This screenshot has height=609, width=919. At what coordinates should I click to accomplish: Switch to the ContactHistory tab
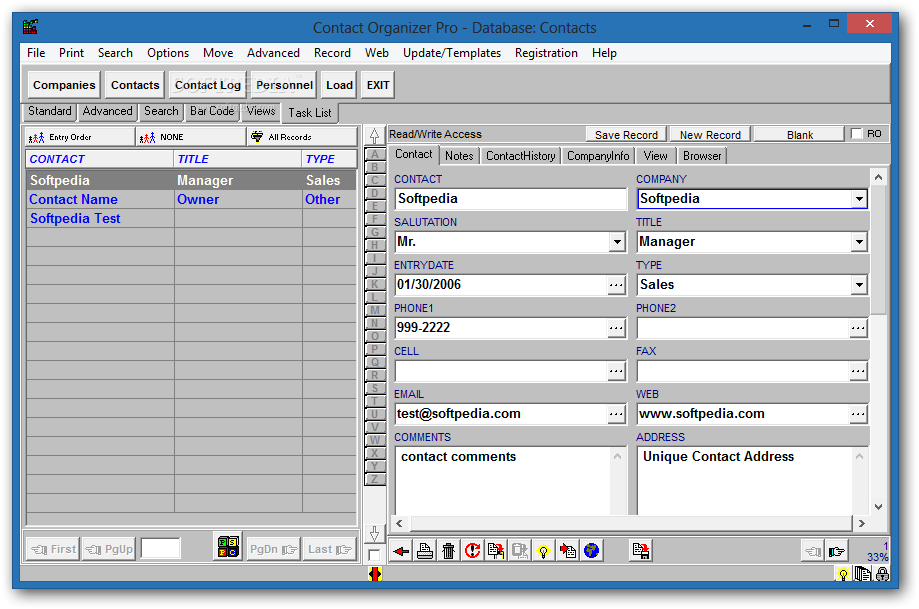(x=520, y=156)
